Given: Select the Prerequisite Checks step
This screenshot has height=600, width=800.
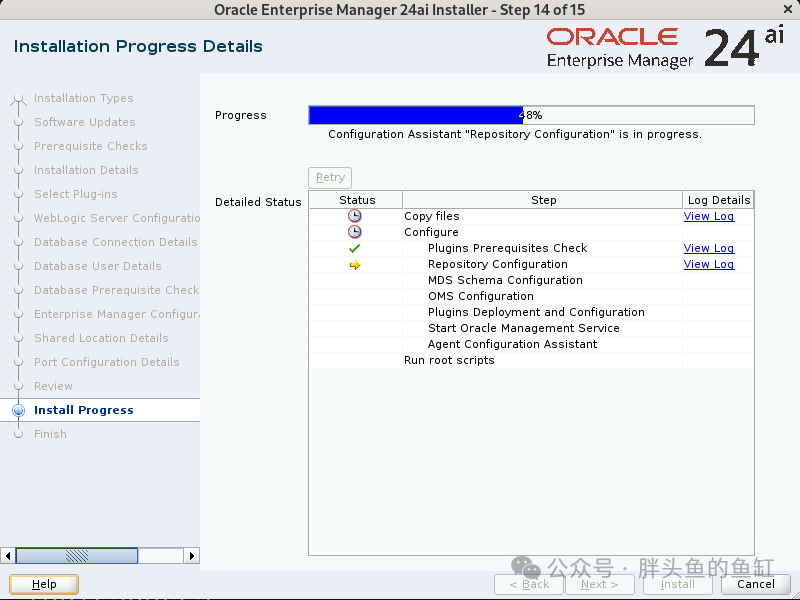Looking at the screenshot, I should click(91, 146).
